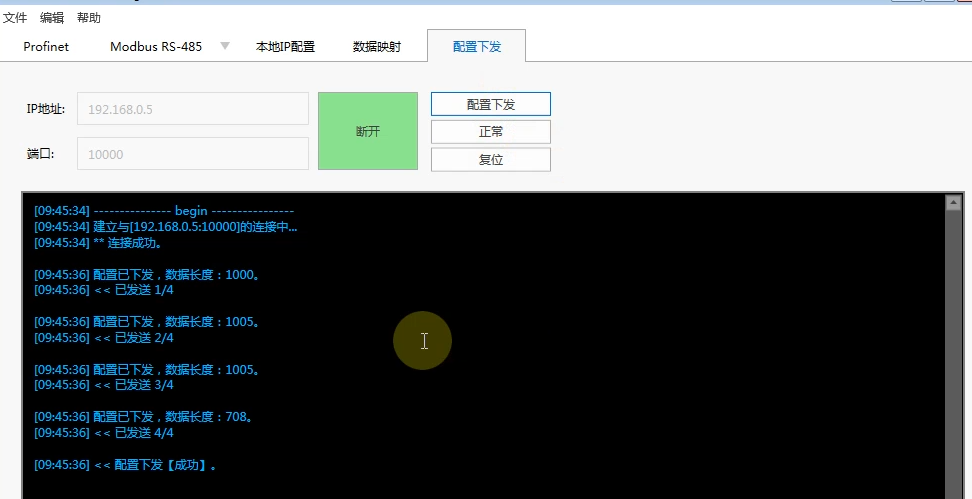Open the 编辑 menu

[51, 18]
